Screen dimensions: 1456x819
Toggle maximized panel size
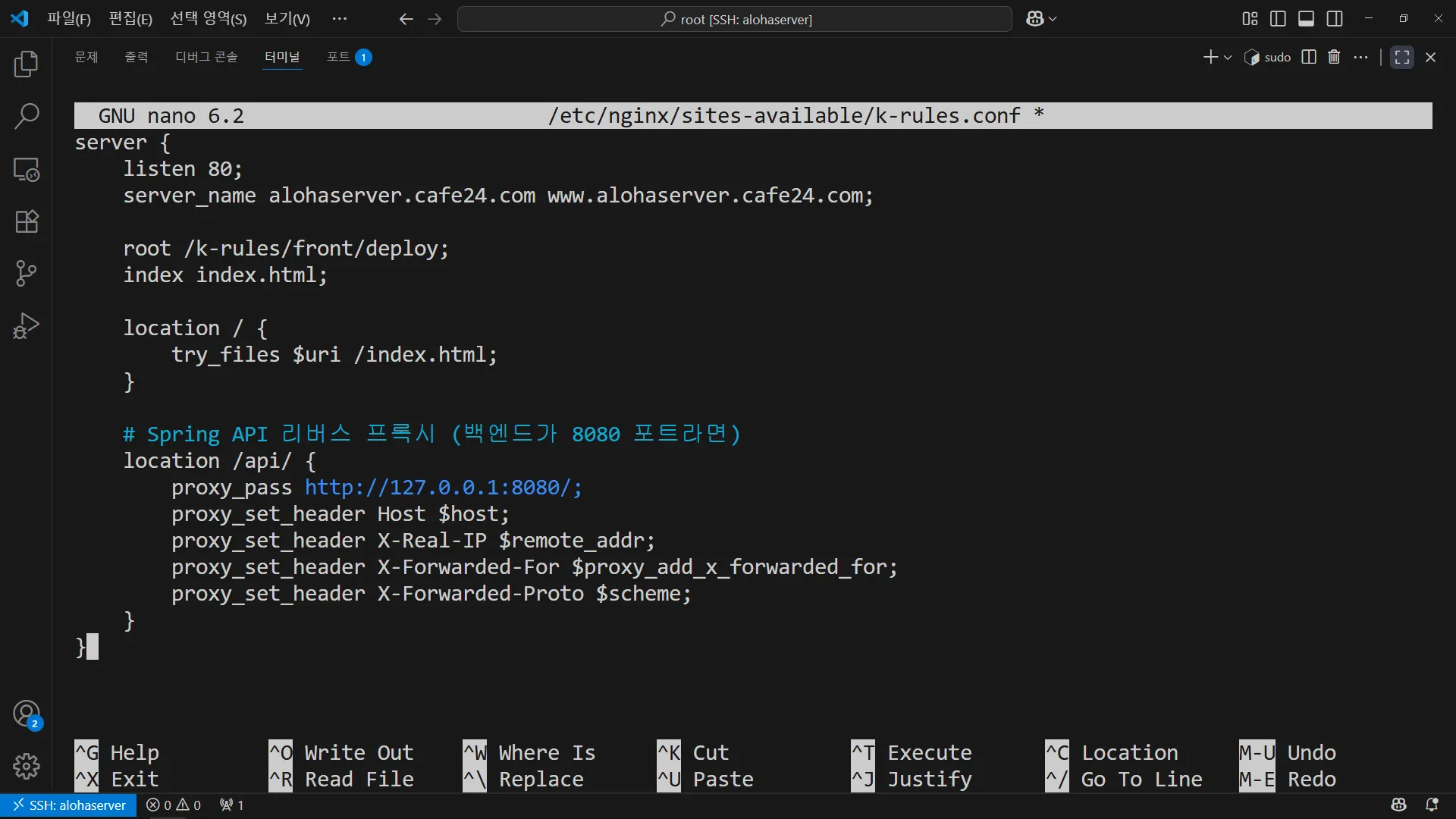coord(1401,57)
